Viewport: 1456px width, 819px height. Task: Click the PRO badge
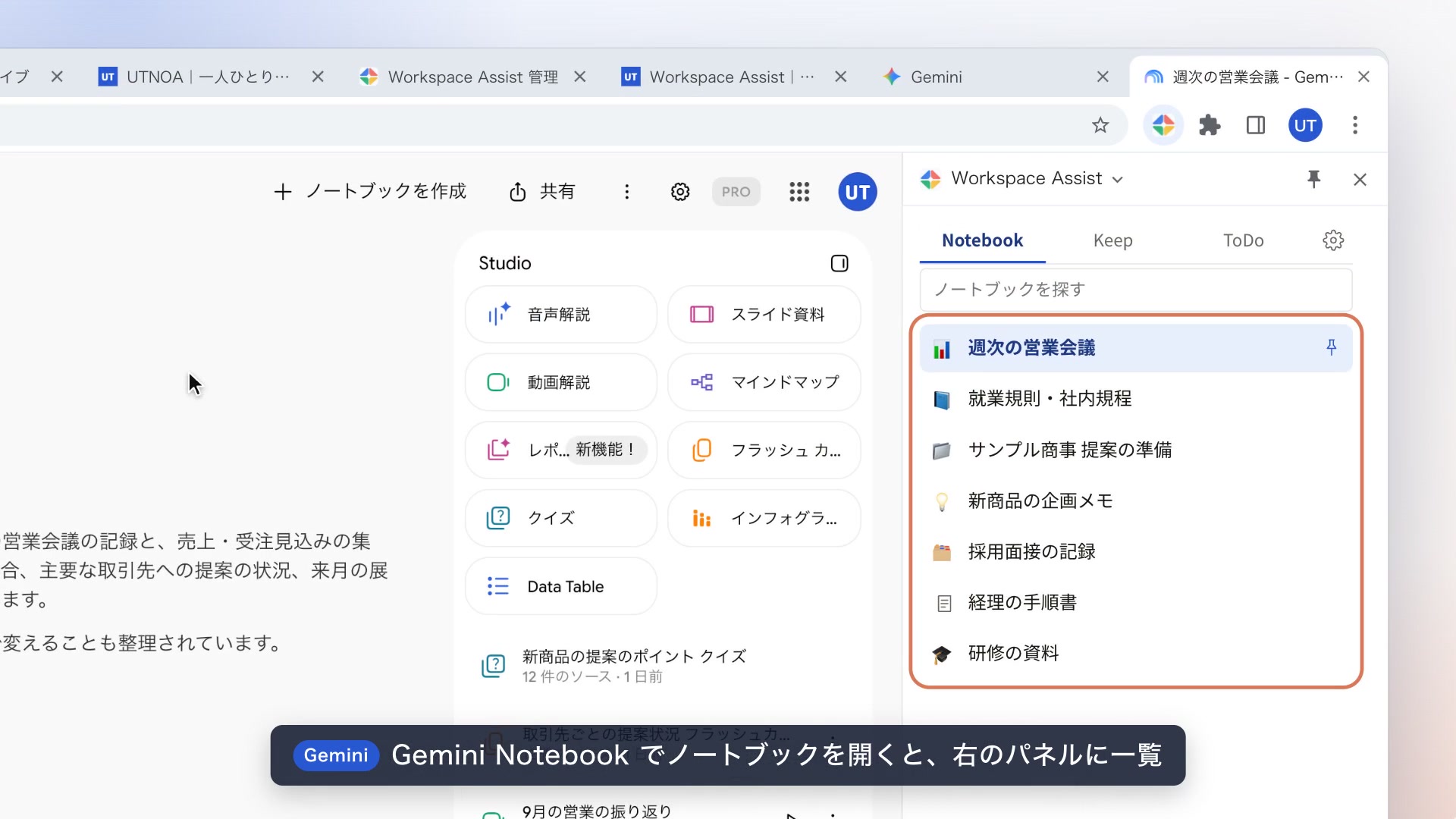[736, 192]
